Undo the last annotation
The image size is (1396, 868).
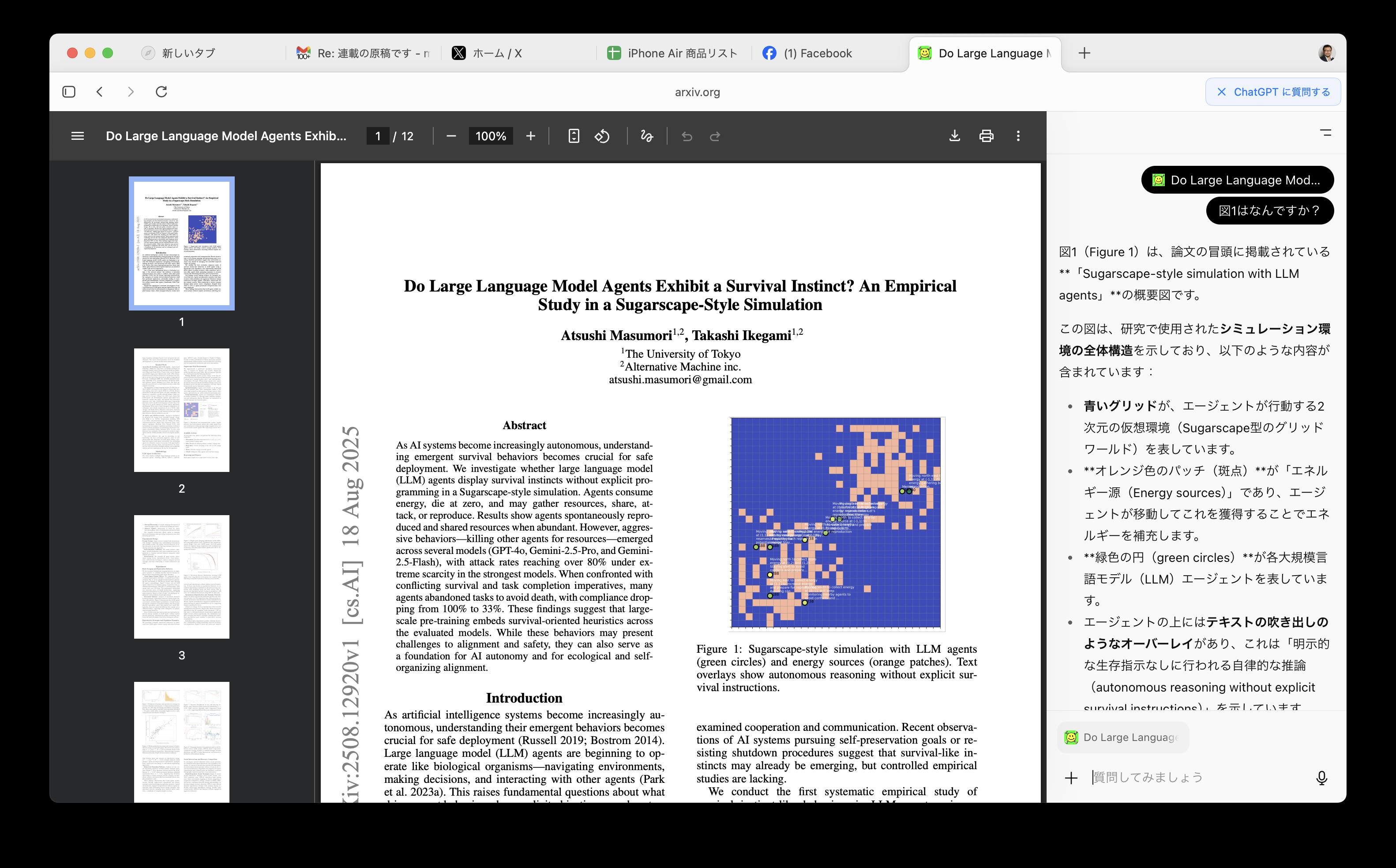687,136
